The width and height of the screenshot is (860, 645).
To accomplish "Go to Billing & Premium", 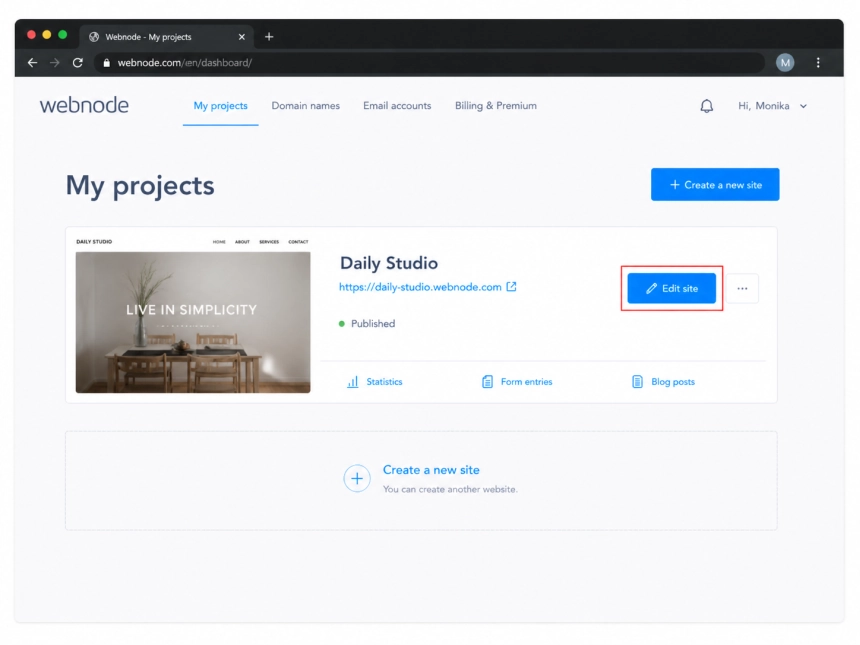I will tap(496, 106).
